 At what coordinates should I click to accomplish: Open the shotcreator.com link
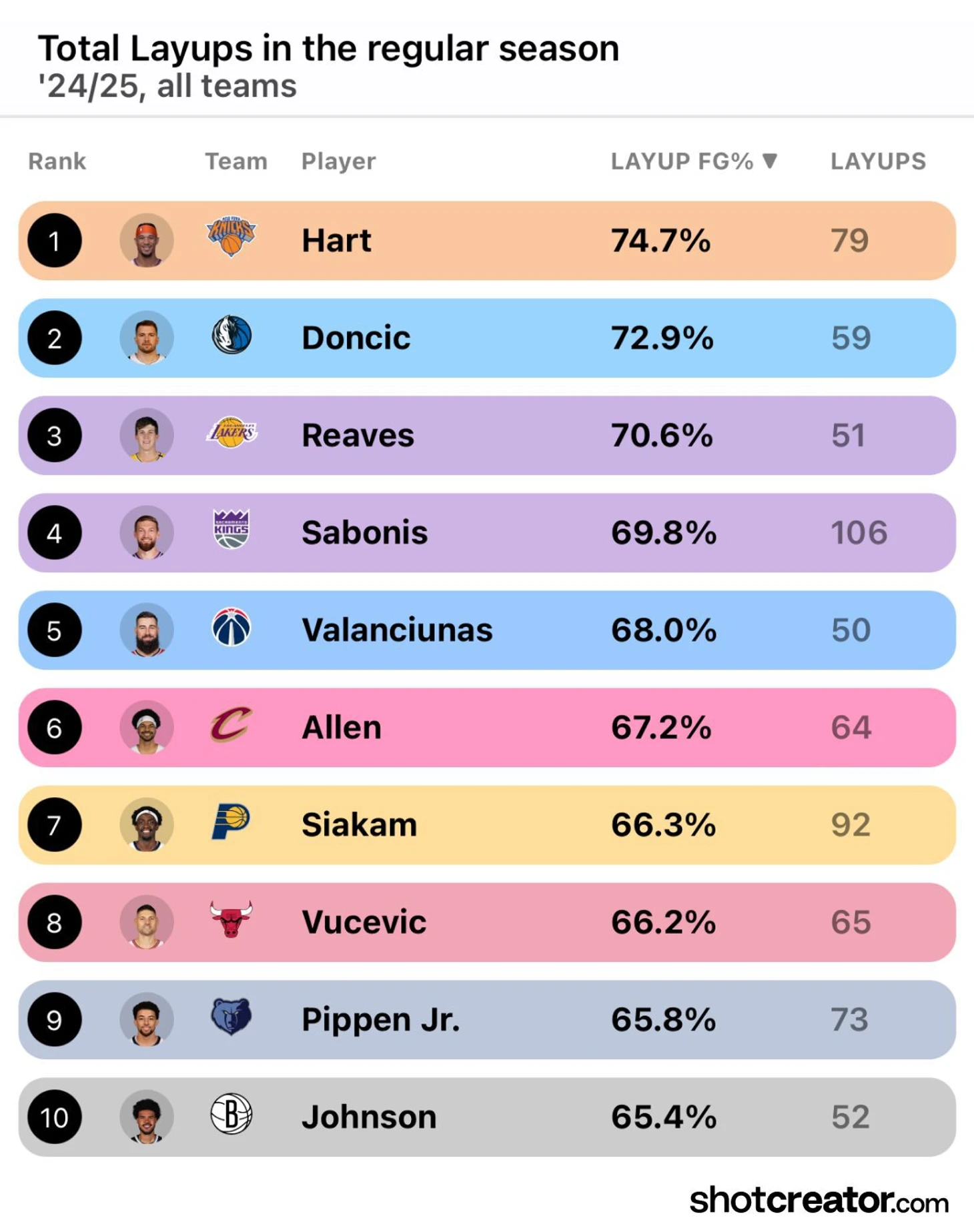(819, 1201)
